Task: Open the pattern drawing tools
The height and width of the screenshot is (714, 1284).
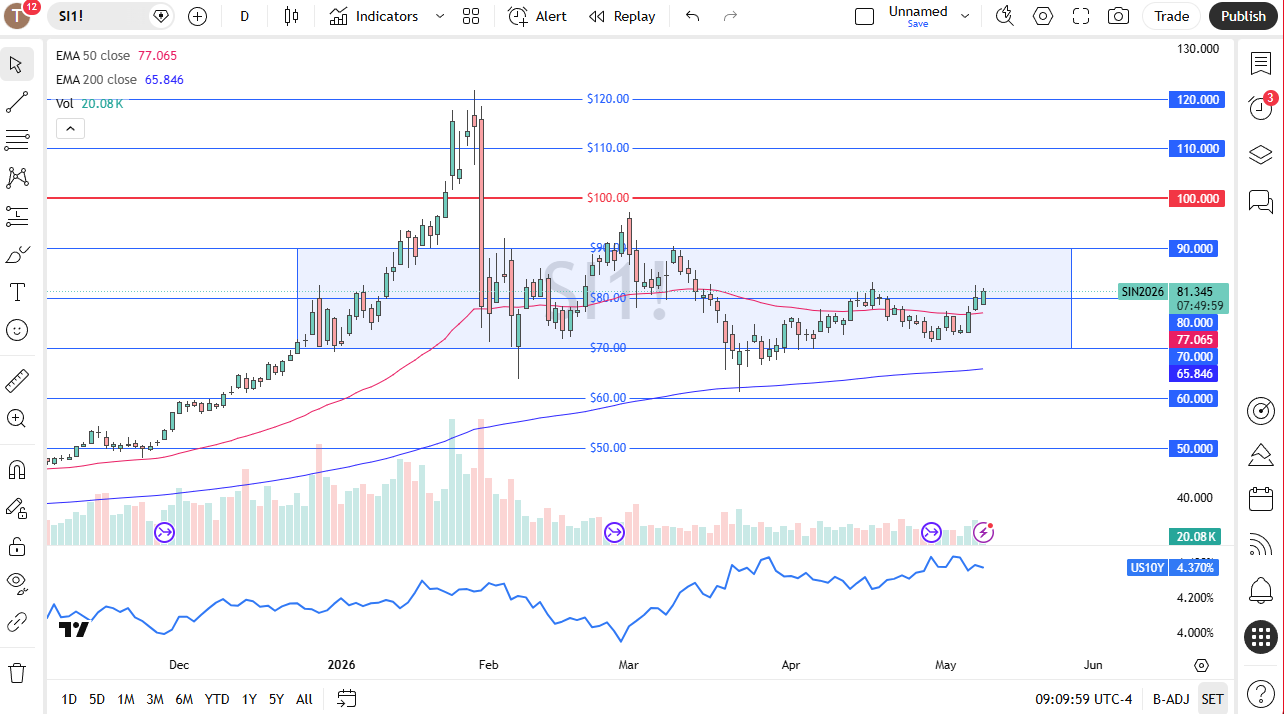Action: pos(16,177)
